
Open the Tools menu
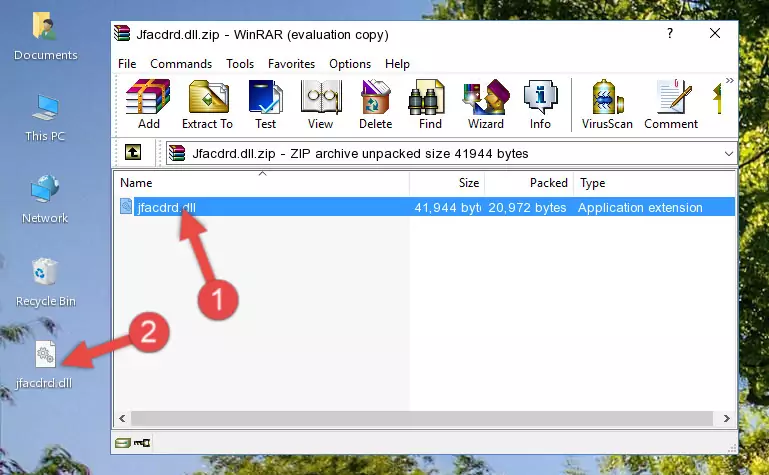(x=240, y=64)
